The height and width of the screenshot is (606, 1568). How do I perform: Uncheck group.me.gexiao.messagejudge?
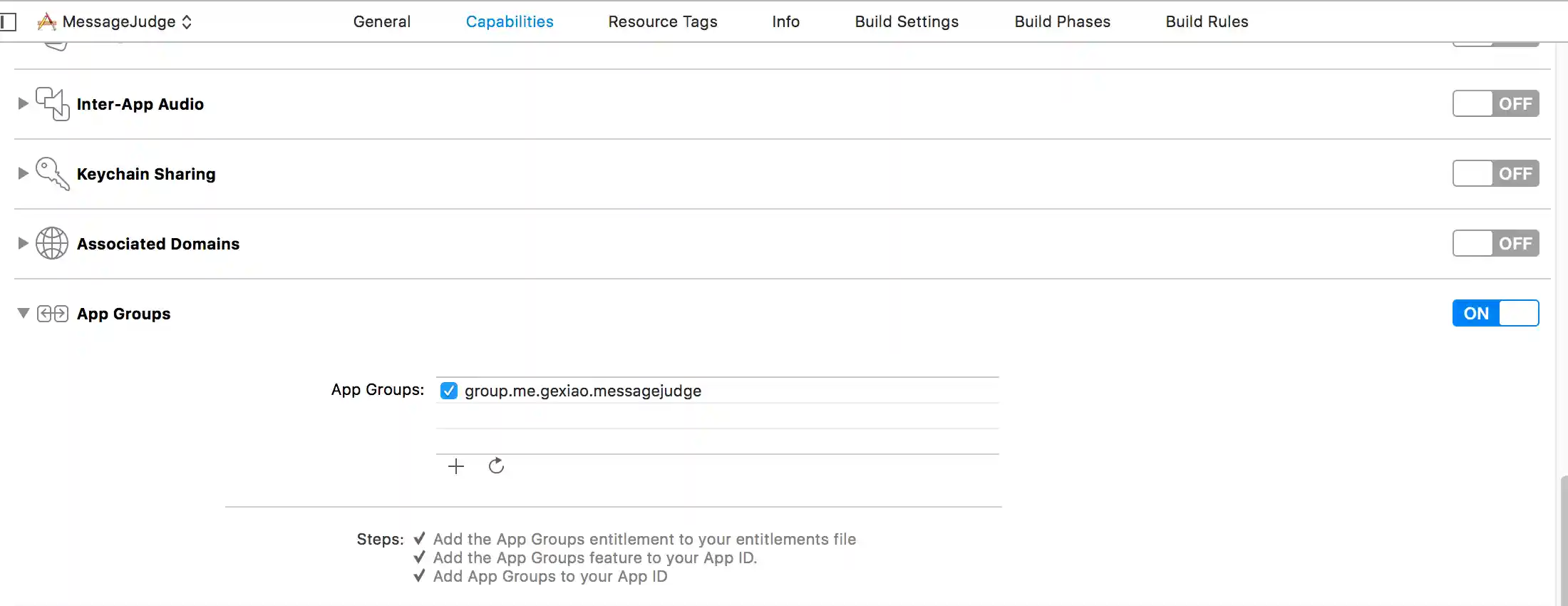449,390
